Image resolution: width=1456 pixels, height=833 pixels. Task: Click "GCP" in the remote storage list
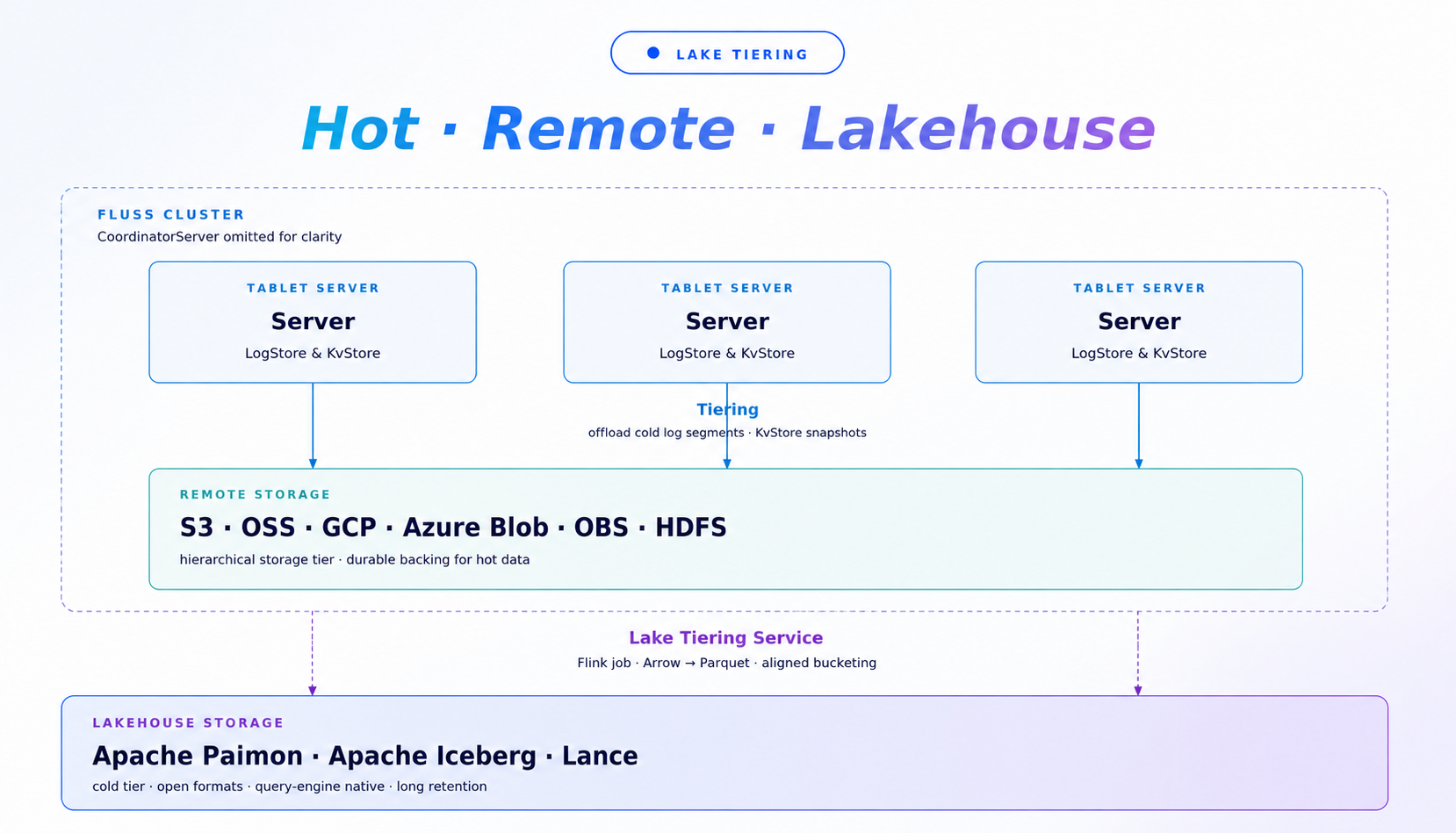349,528
